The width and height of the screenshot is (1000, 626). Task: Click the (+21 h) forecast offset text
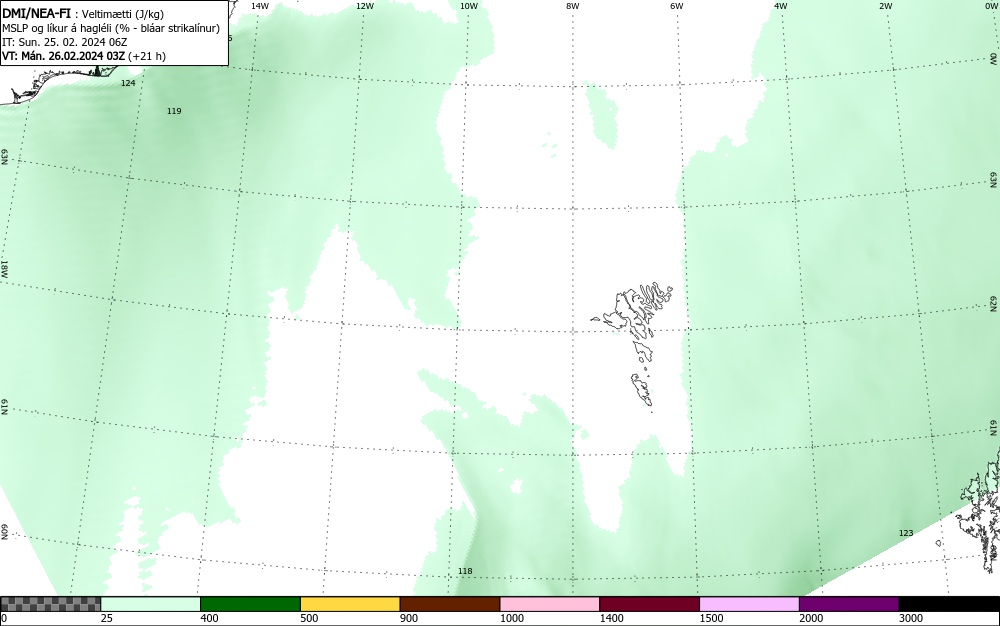pyautogui.click(x=147, y=56)
